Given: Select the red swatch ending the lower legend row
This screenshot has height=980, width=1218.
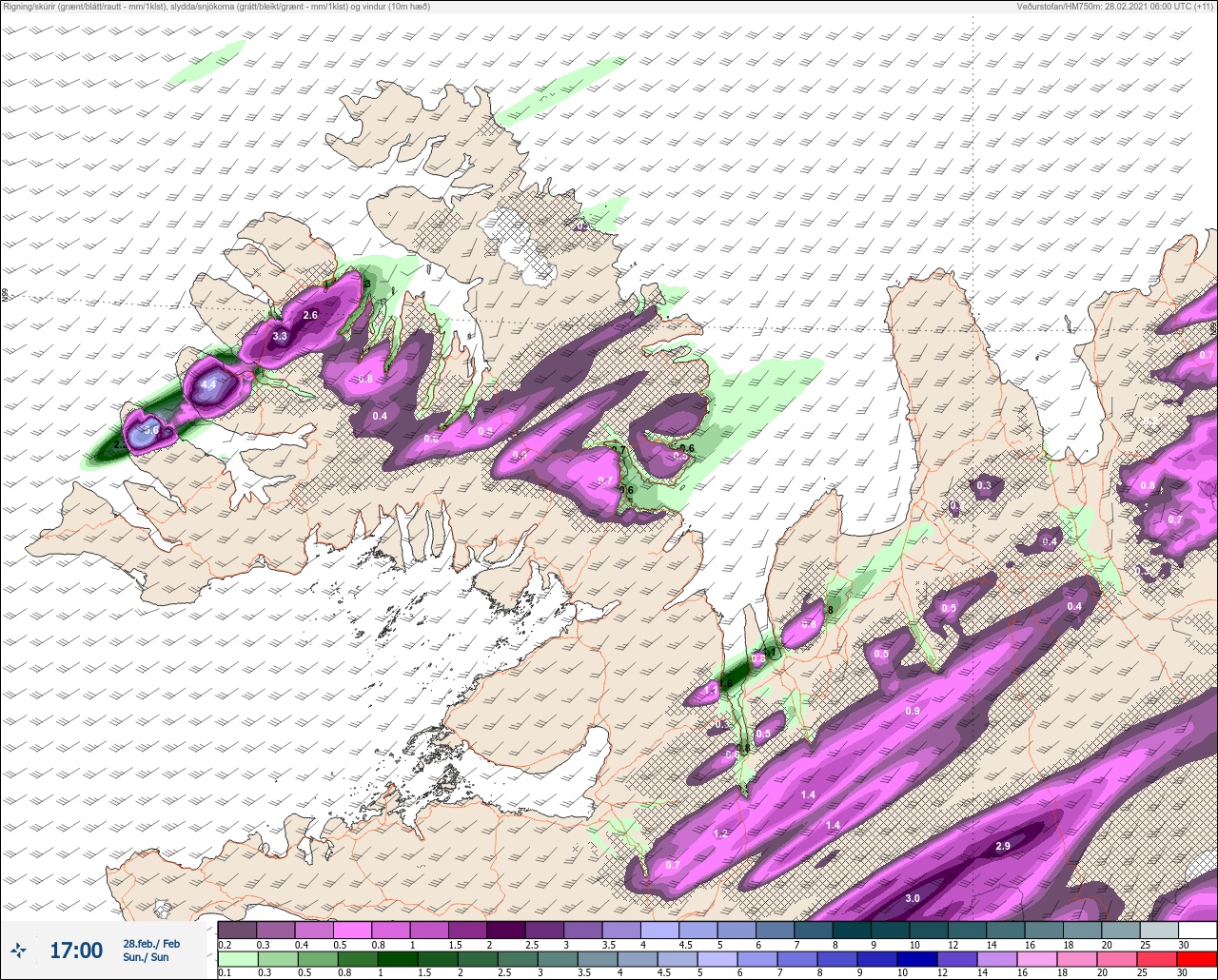Looking at the screenshot, I should pyautogui.click(x=1197, y=958).
